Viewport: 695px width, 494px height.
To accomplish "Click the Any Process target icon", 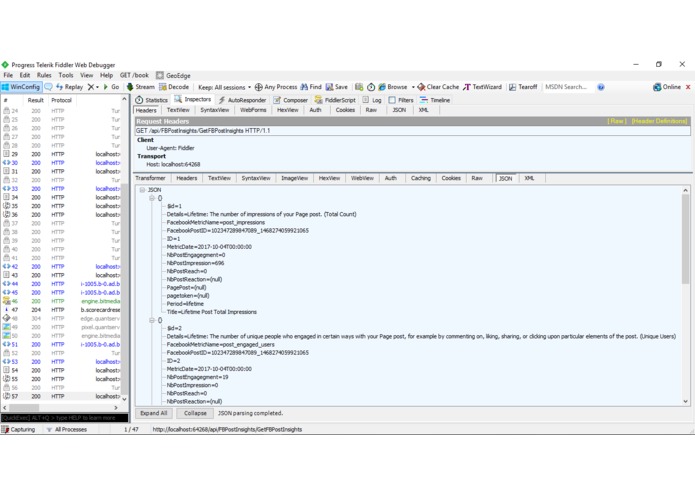I will (x=276, y=87).
